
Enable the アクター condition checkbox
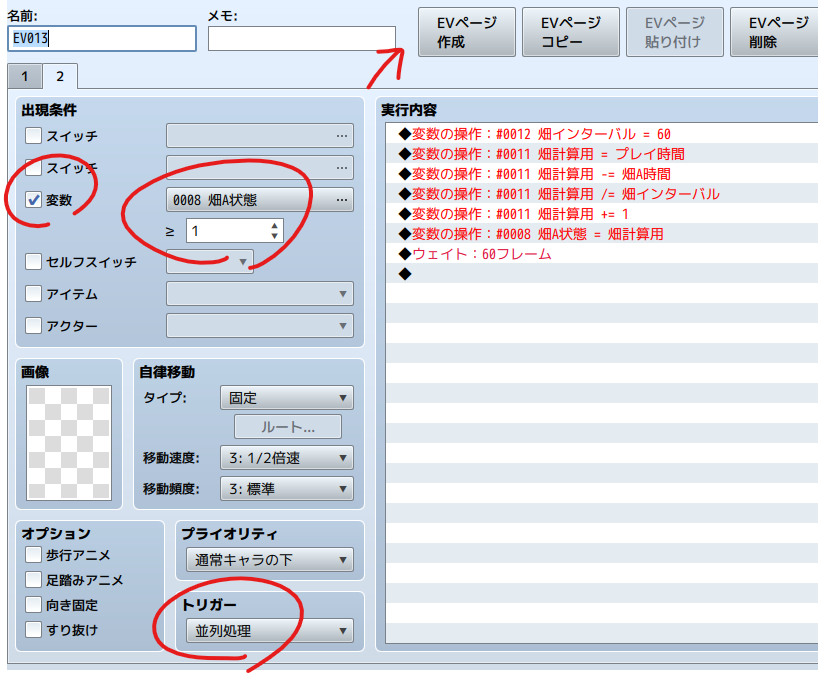33,326
